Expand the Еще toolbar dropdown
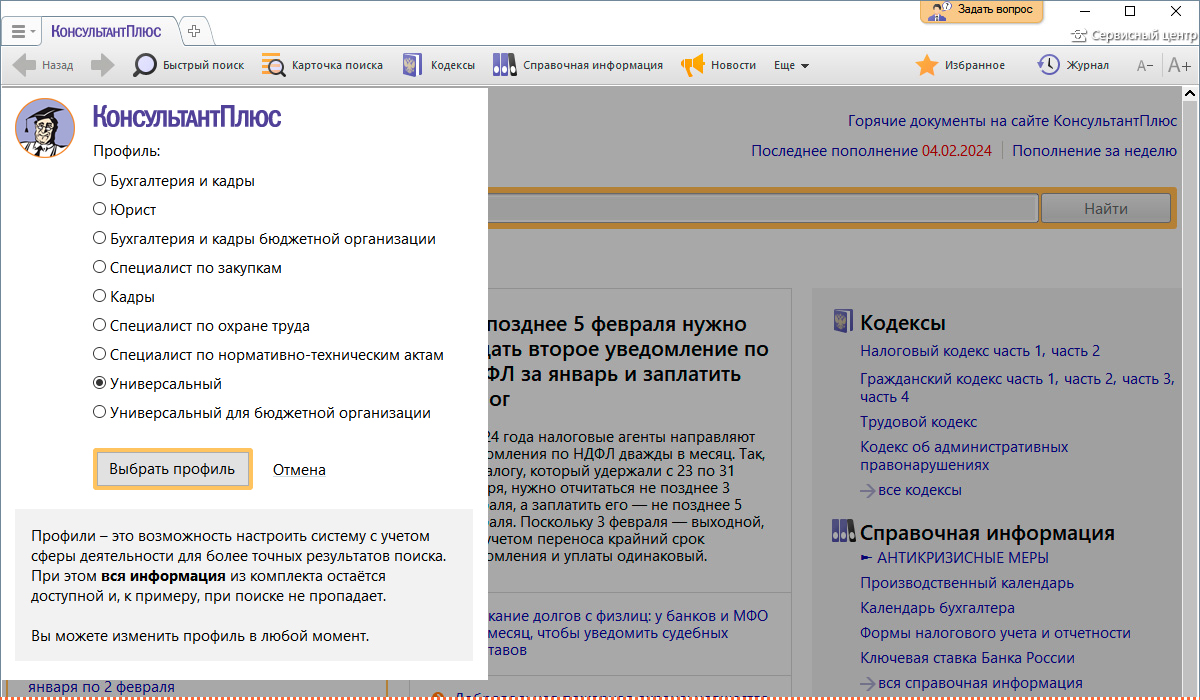Image resolution: width=1200 pixels, height=700 pixels. point(791,65)
